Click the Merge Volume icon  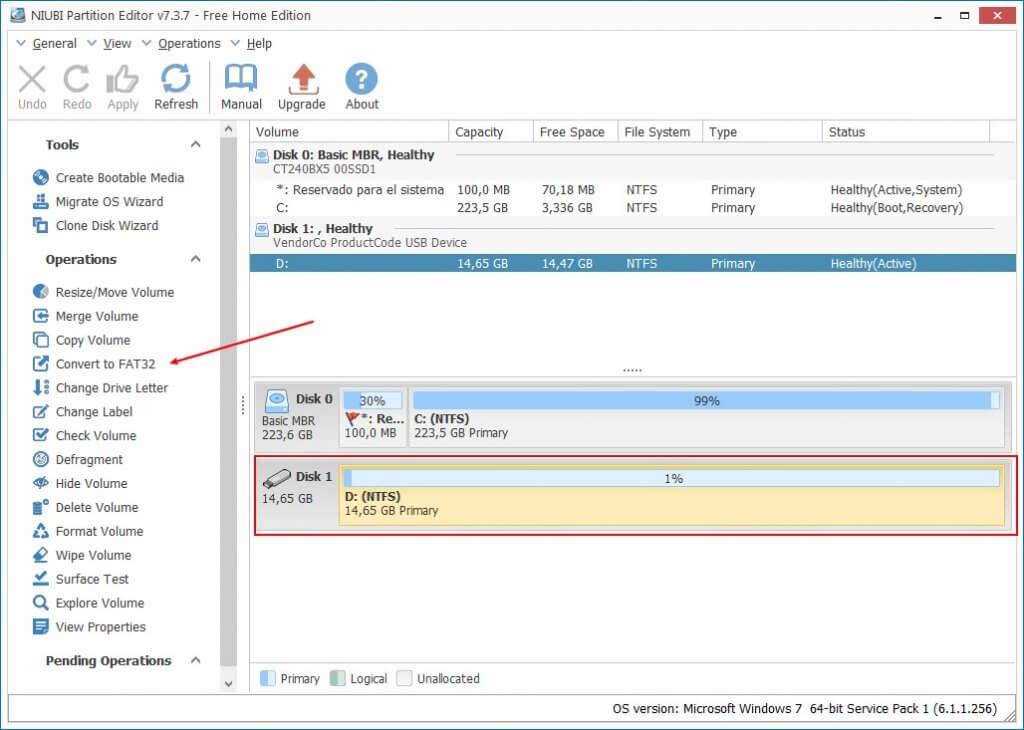pos(40,316)
